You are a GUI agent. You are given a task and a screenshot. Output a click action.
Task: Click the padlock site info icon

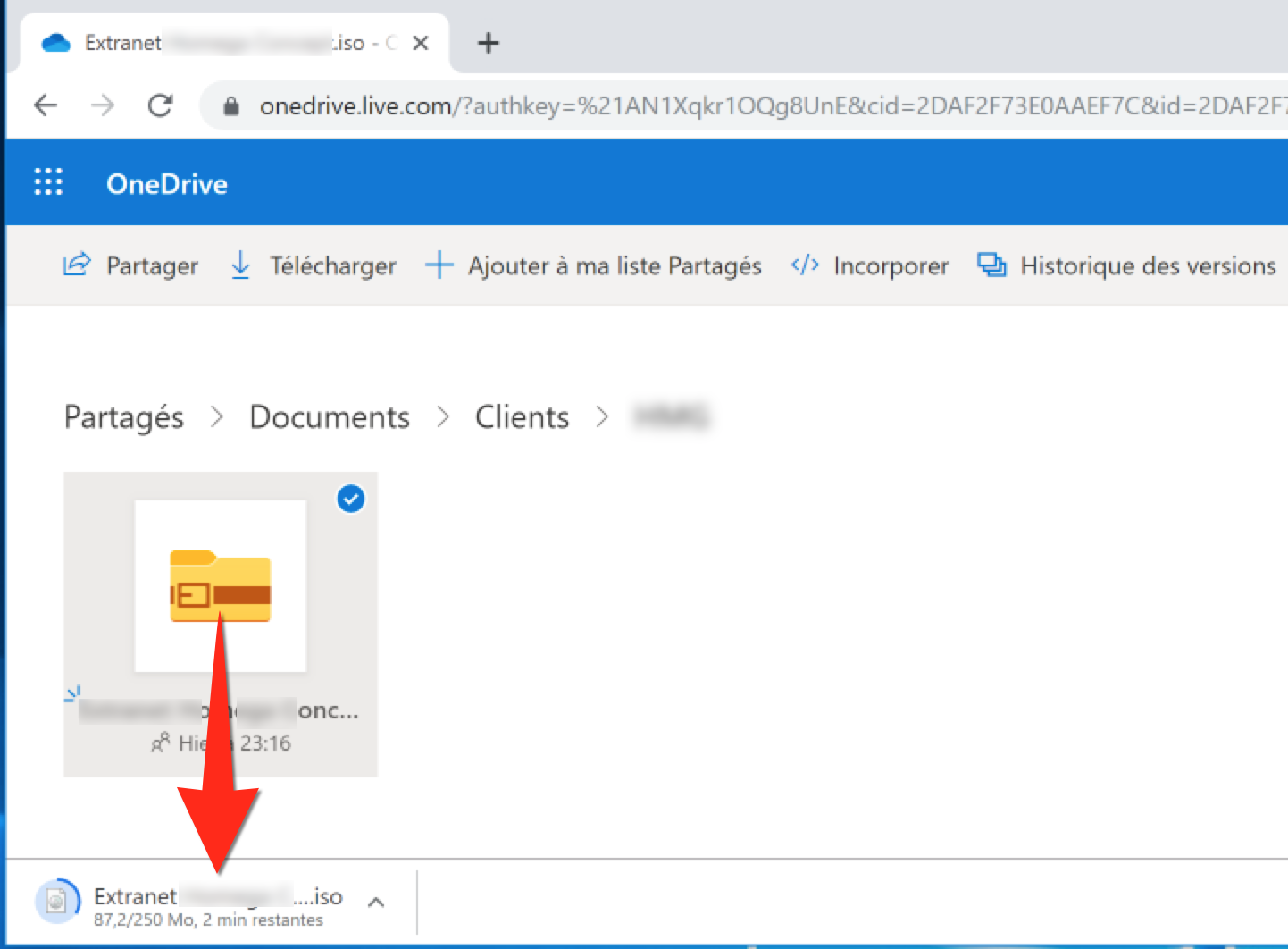tap(231, 106)
